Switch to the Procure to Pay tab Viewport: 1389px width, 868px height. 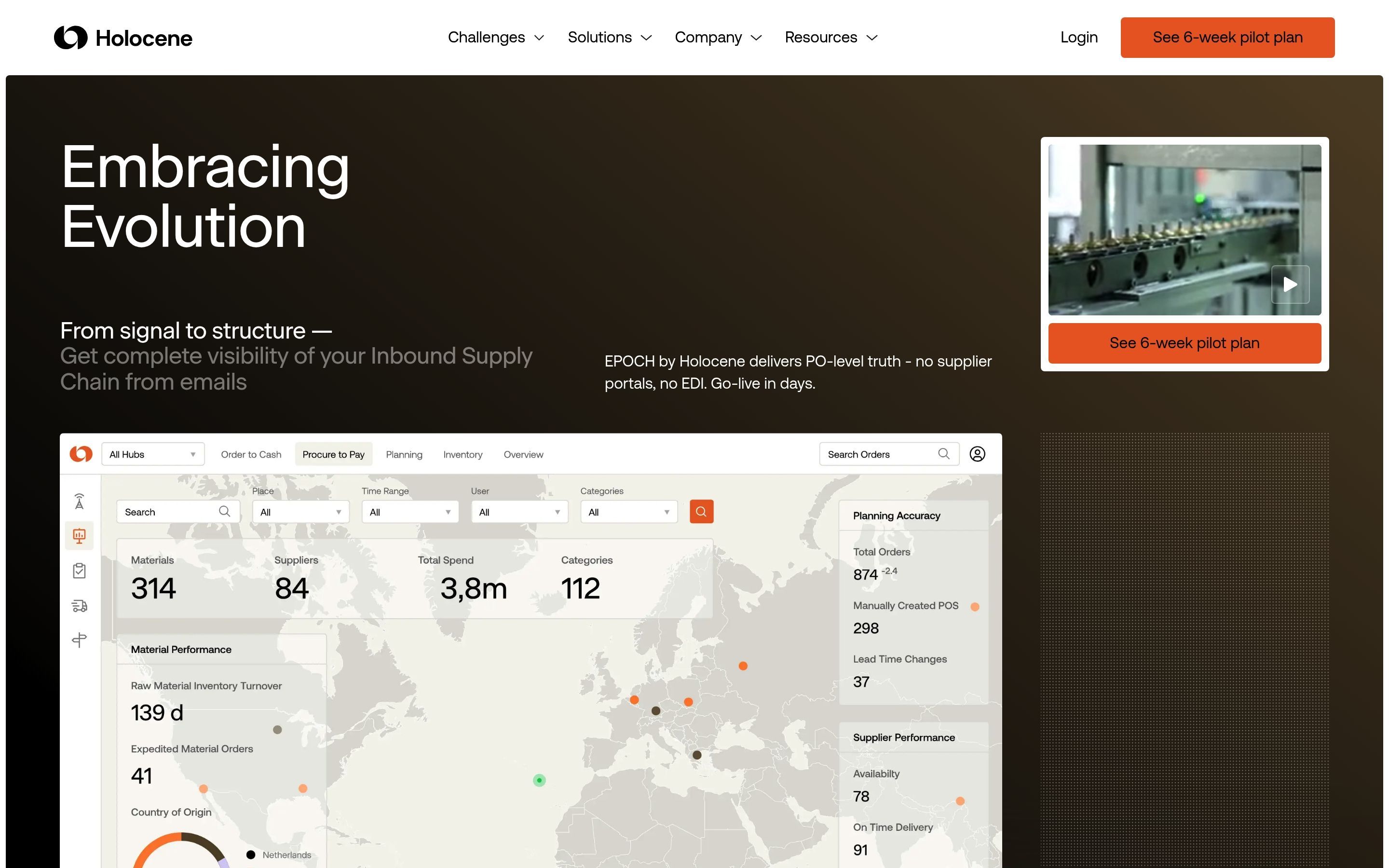pyautogui.click(x=333, y=454)
